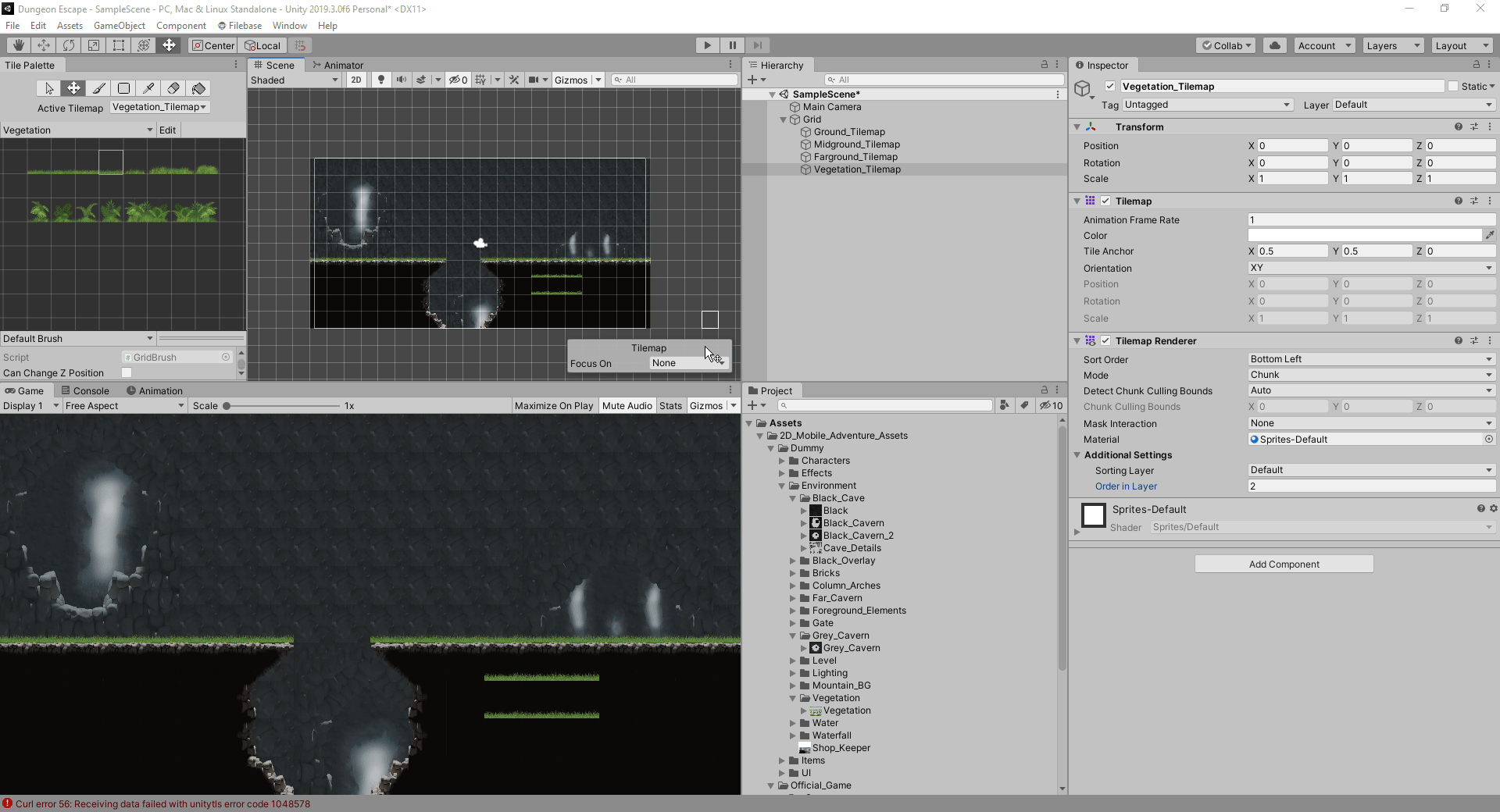1500x812 pixels.
Task: Open cloud services panel icon
Action: click(1275, 45)
